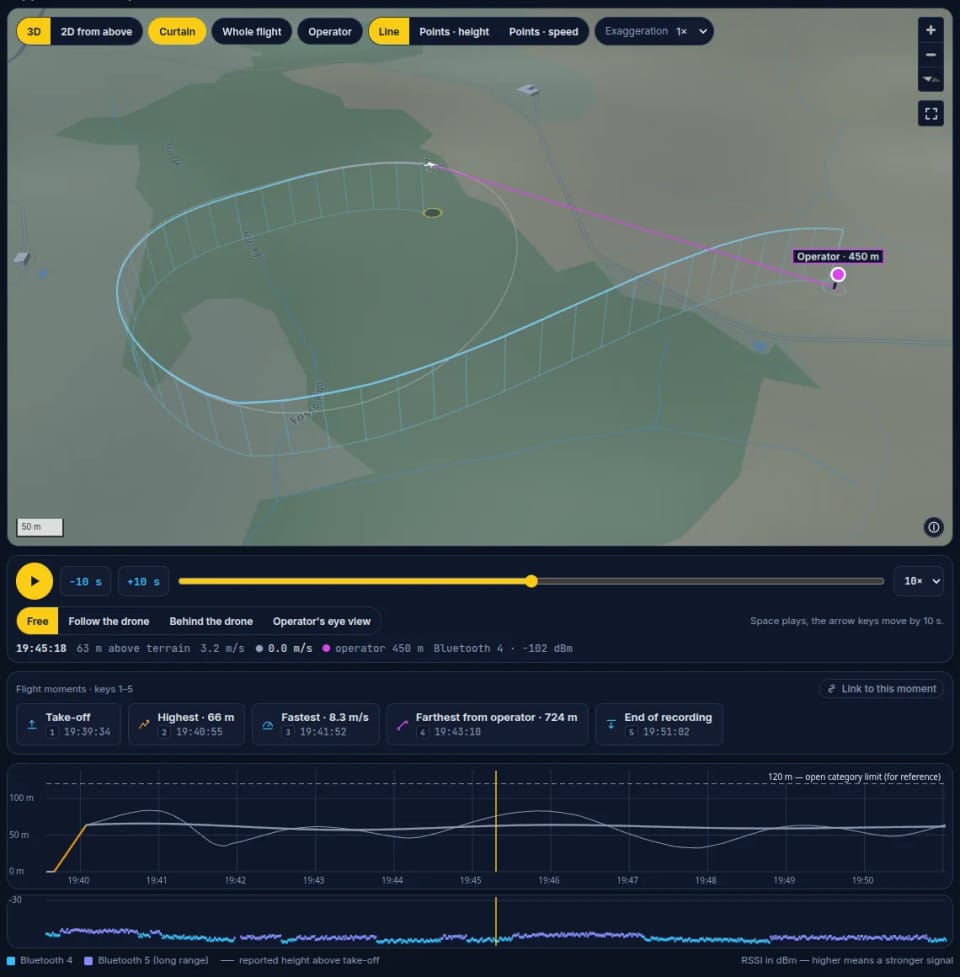The image size is (960, 977).
Task: Play the flight replay
Action: click(34, 581)
